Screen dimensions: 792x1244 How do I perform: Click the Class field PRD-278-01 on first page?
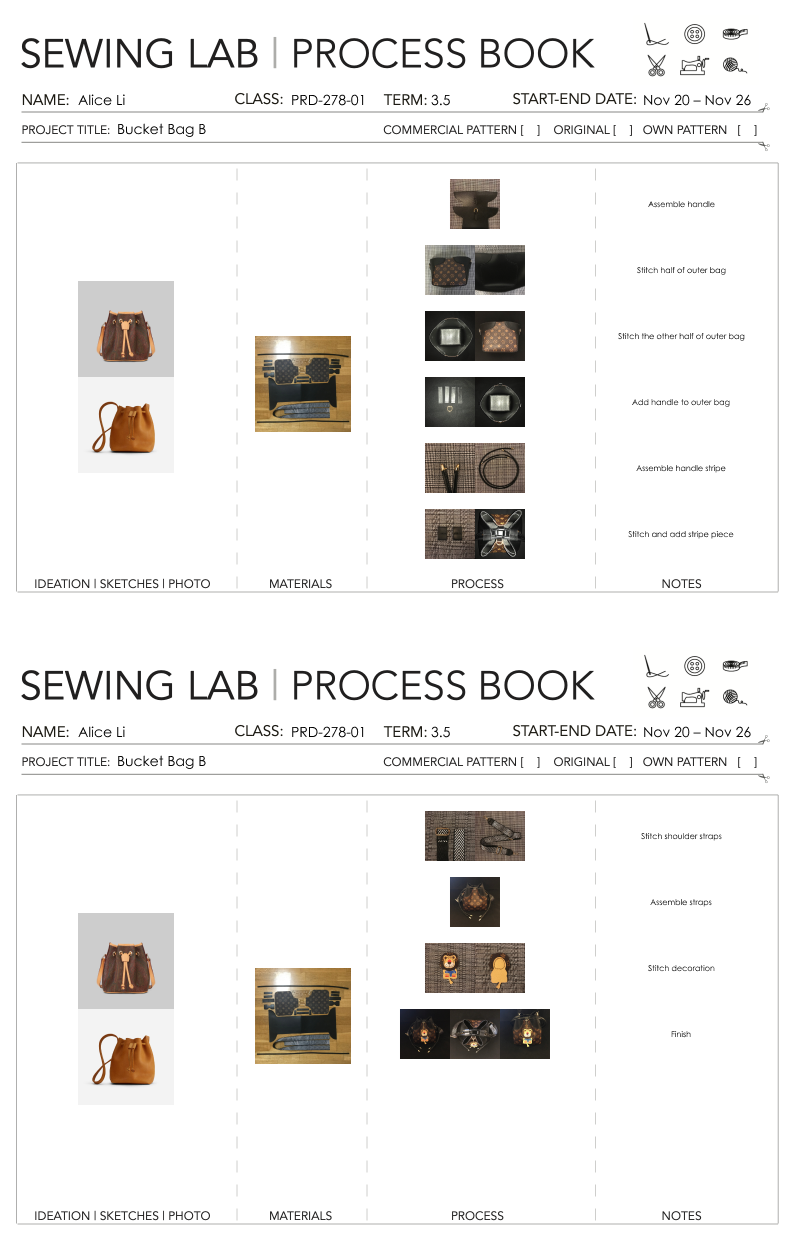(328, 100)
